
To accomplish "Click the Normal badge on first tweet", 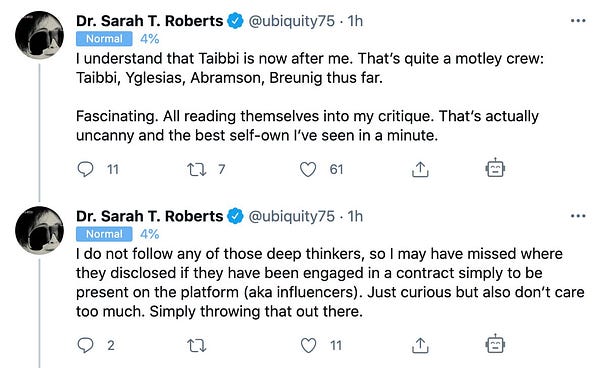I will tap(104, 39).
